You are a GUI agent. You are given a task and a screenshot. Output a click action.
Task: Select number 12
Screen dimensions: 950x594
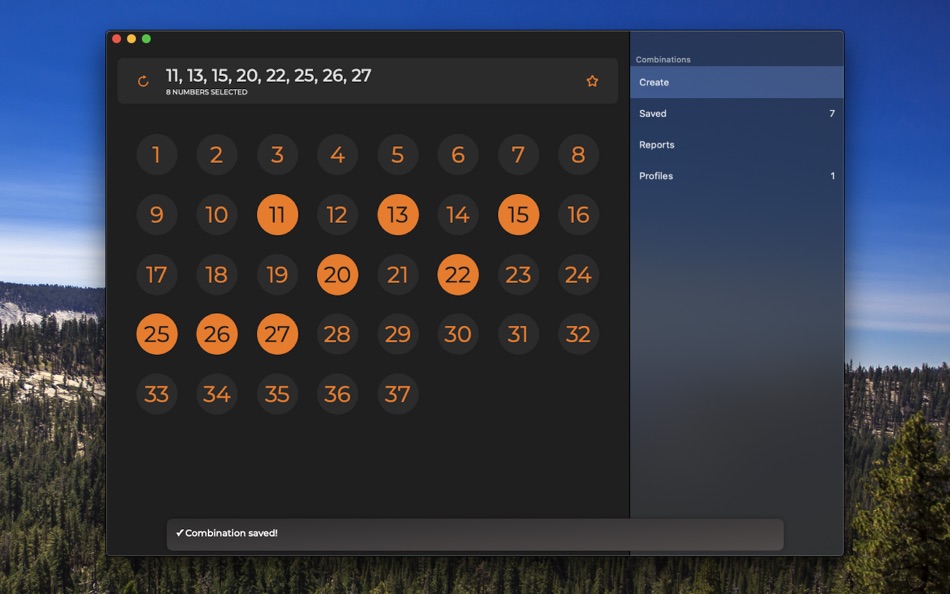click(337, 215)
